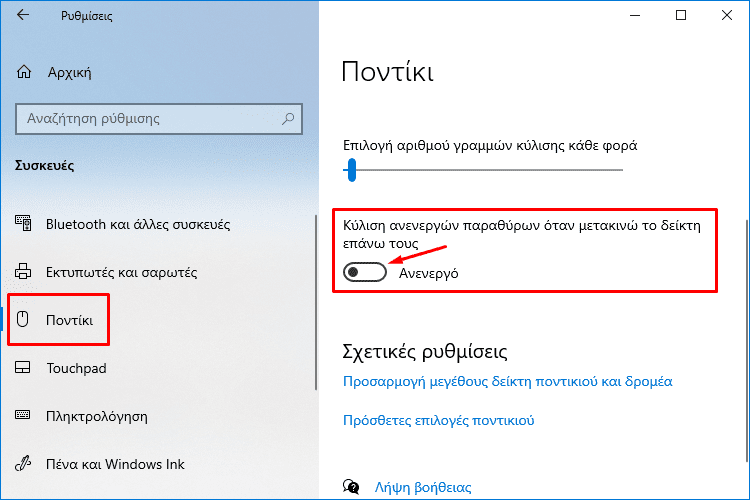This screenshot has height=500, width=750.
Task: Click the Λήψη βοήθειας link
Action: (423, 488)
